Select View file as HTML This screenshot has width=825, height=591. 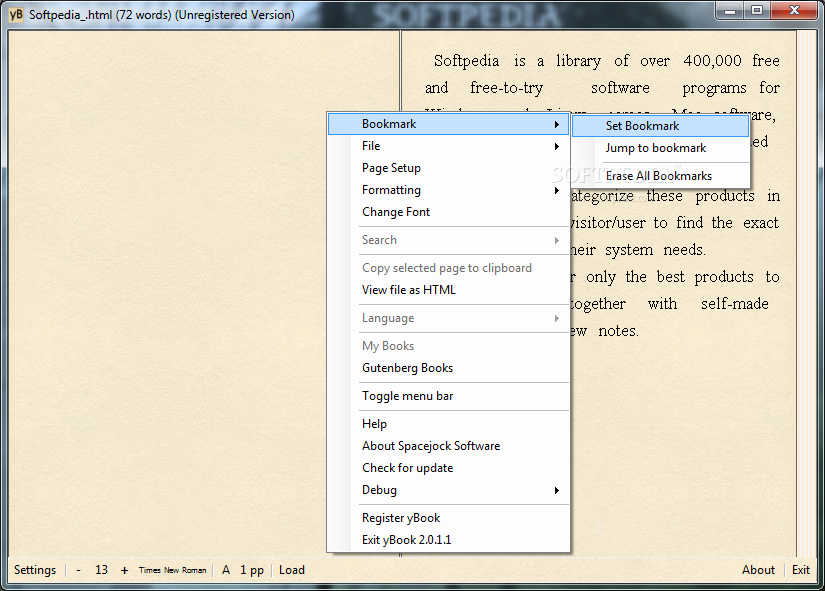[447, 290]
